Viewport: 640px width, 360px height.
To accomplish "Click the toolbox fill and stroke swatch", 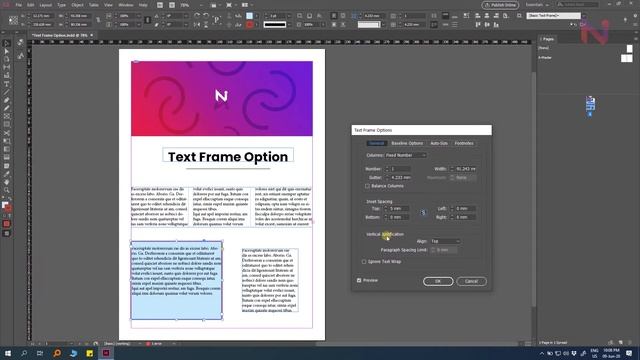I will pyautogui.click(x=6, y=206).
